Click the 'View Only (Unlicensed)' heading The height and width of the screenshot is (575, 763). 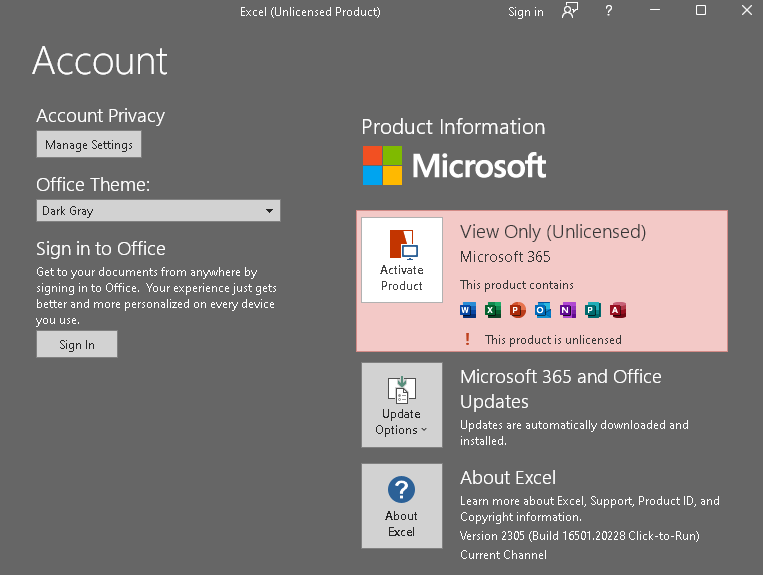click(x=553, y=232)
